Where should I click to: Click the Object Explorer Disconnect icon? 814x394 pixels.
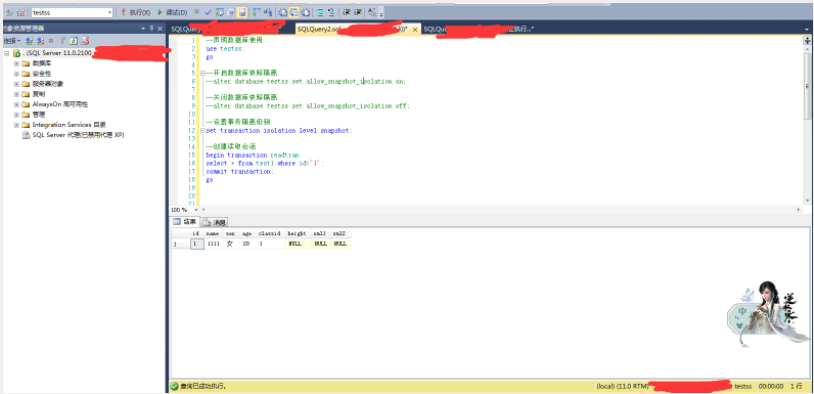pos(40,40)
